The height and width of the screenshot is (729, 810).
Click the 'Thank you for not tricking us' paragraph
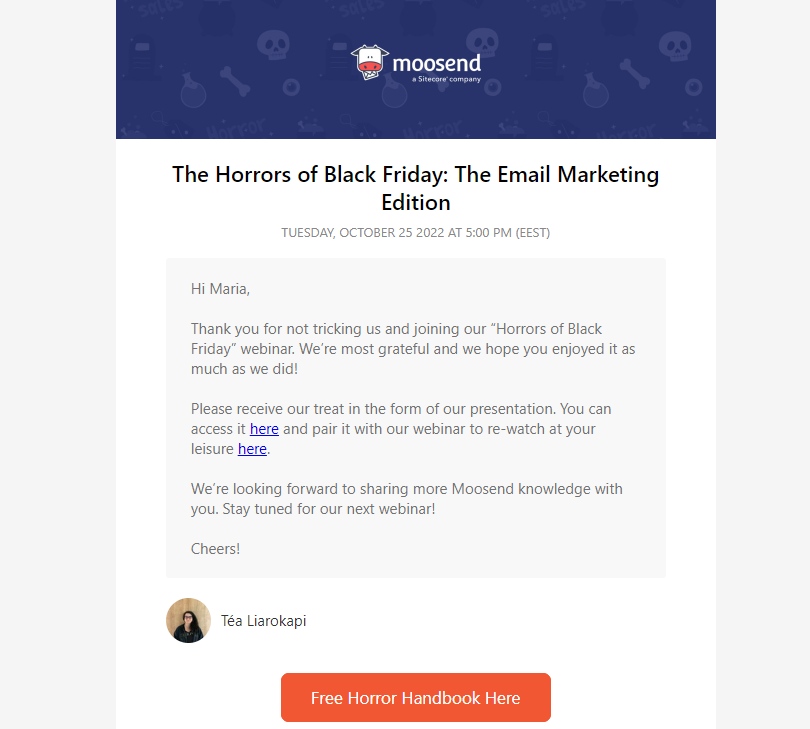coord(413,349)
